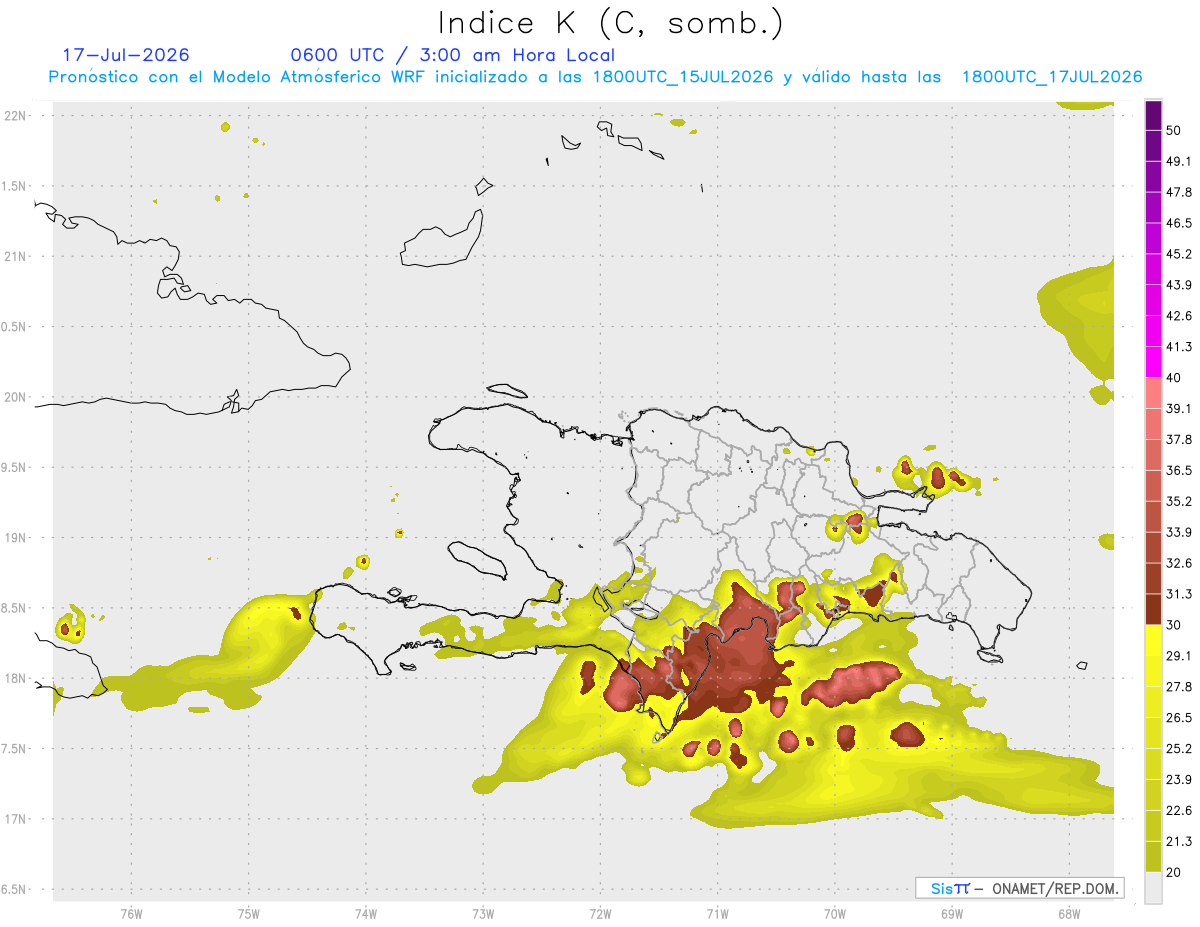Viewport: 1200px width, 927px height.
Task: Click colorbar value "21.3"
Action: point(1179,842)
